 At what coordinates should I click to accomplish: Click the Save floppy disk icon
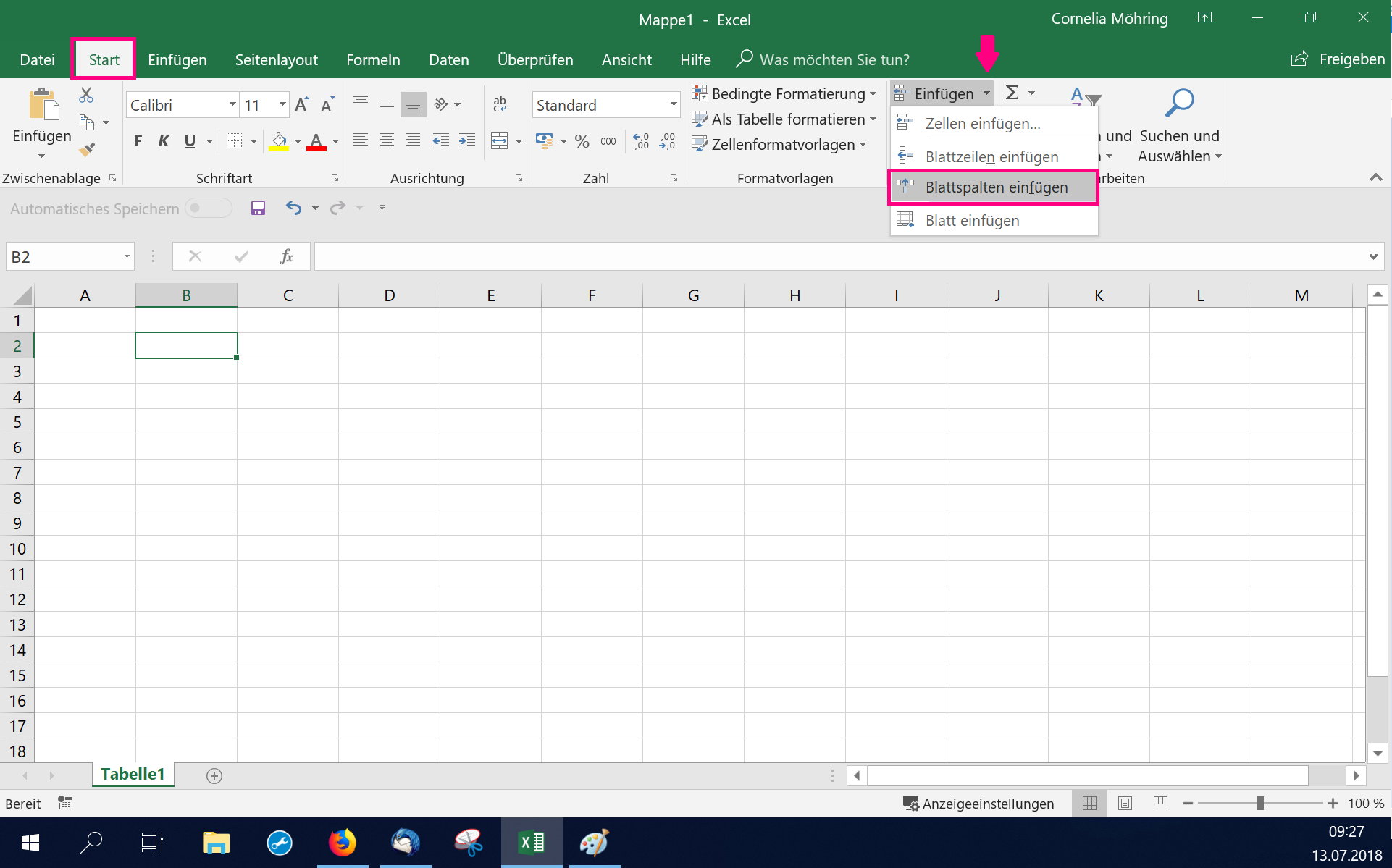[x=258, y=208]
